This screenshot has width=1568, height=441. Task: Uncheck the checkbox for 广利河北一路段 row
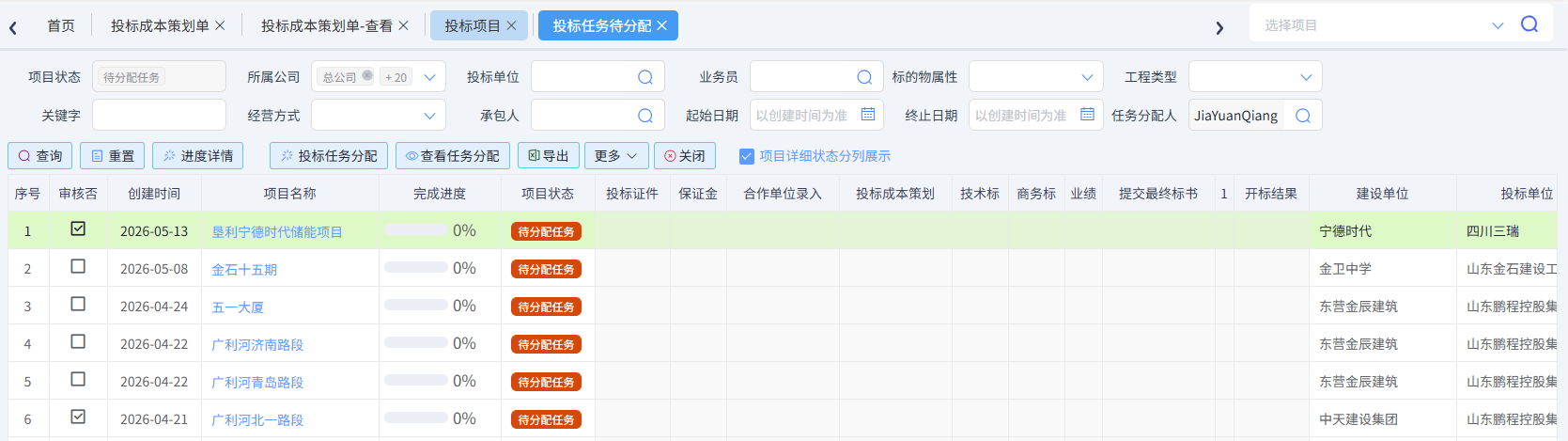(78, 417)
